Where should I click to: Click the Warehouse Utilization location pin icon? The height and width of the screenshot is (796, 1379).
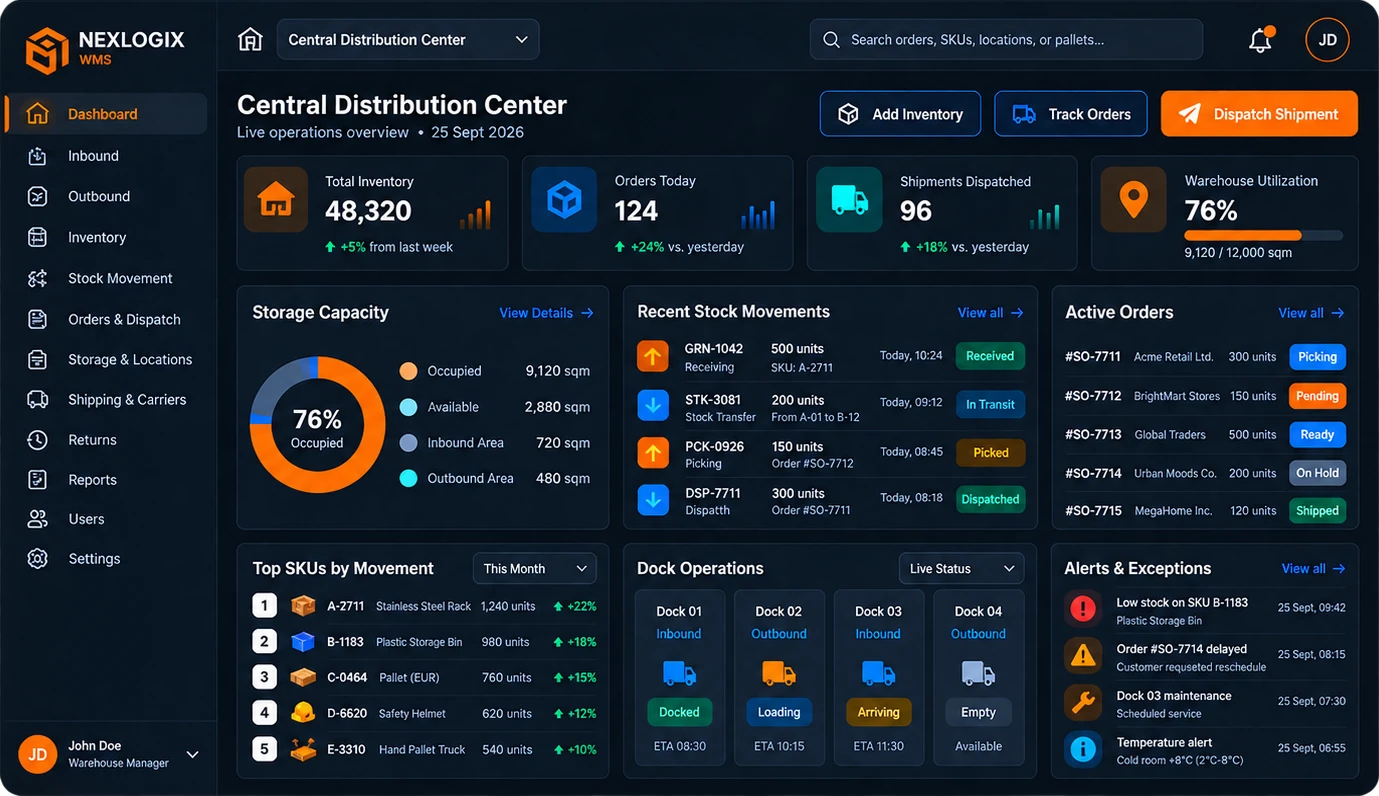(x=1133, y=200)
